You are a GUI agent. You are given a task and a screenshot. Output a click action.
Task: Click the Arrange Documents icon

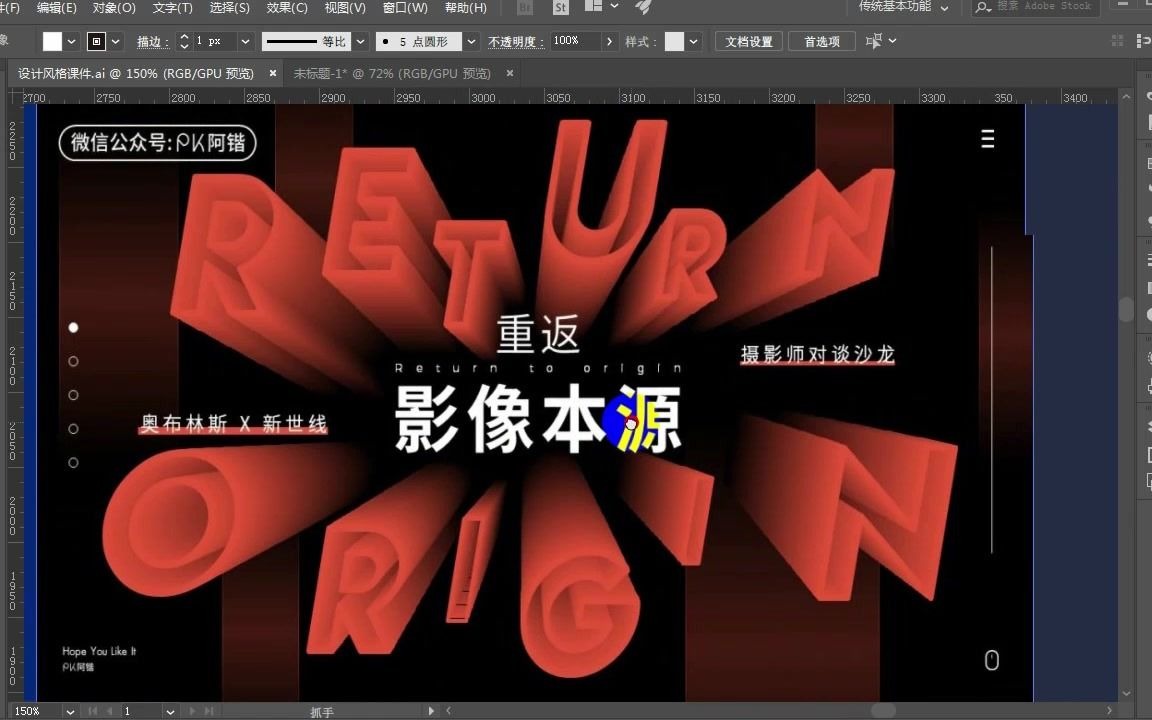coord(593,8)
